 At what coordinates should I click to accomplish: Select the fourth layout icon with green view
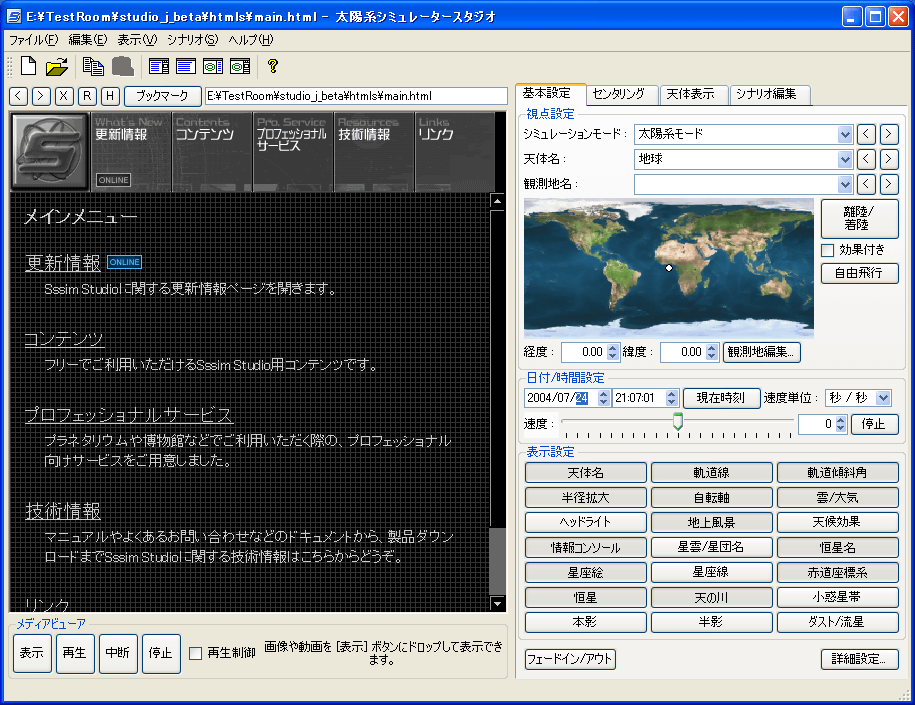click(x=240, y=66)
